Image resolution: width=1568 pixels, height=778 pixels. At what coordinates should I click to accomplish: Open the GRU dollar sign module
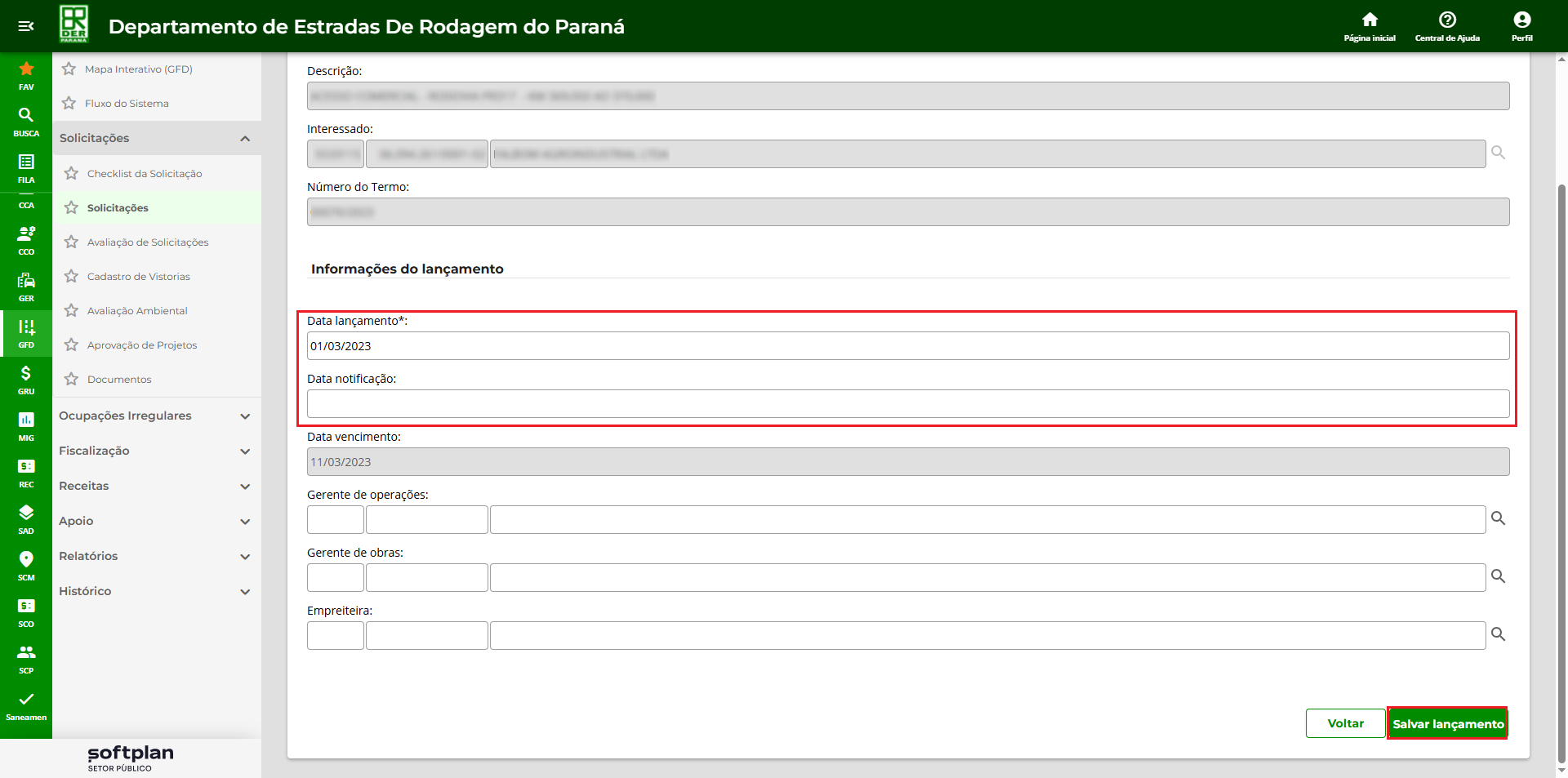pyautogui.click(x=26, y=379)
